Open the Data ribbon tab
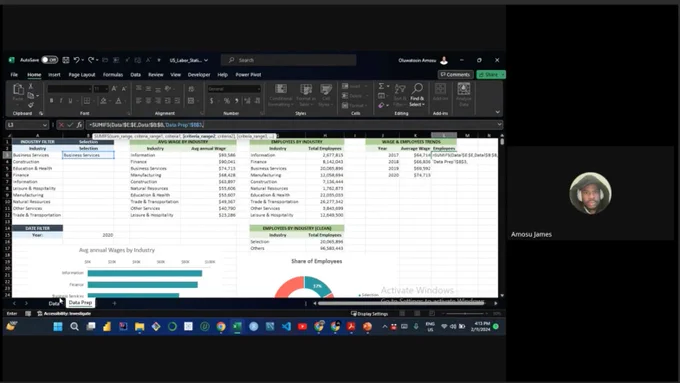680x383 pixels. (135, 75)
